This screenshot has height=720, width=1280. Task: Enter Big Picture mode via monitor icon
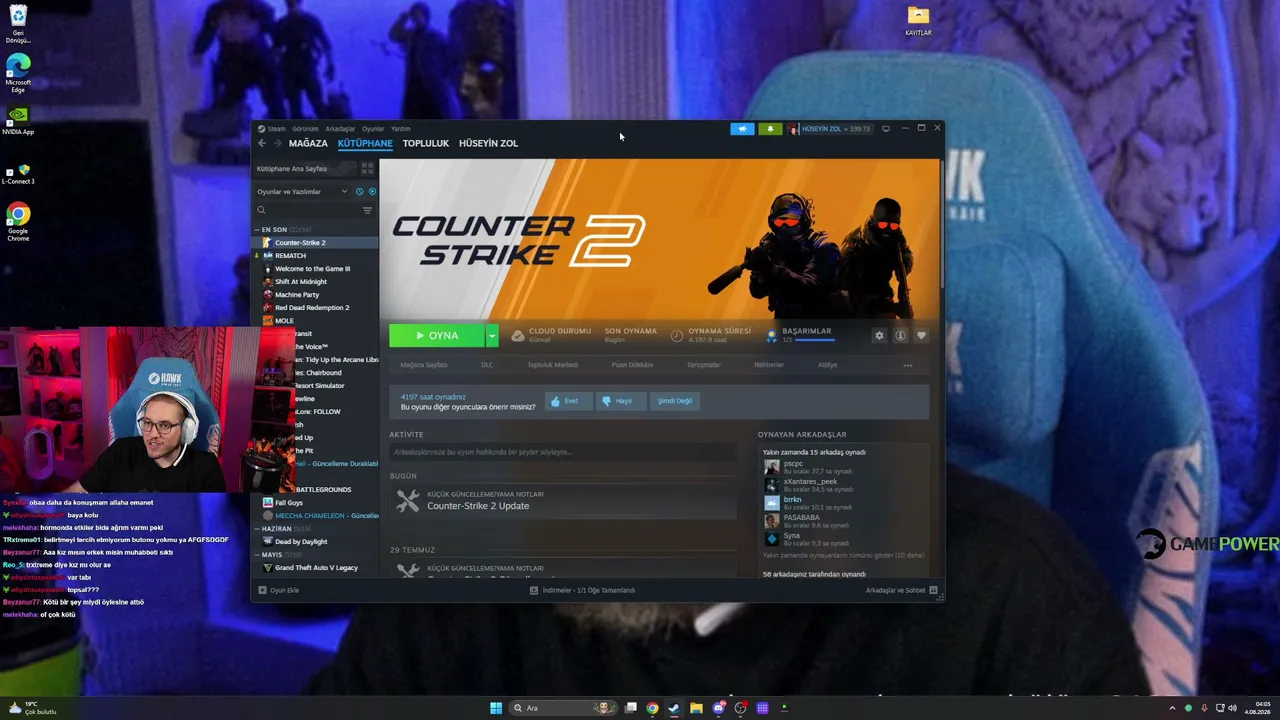[886, 129]
